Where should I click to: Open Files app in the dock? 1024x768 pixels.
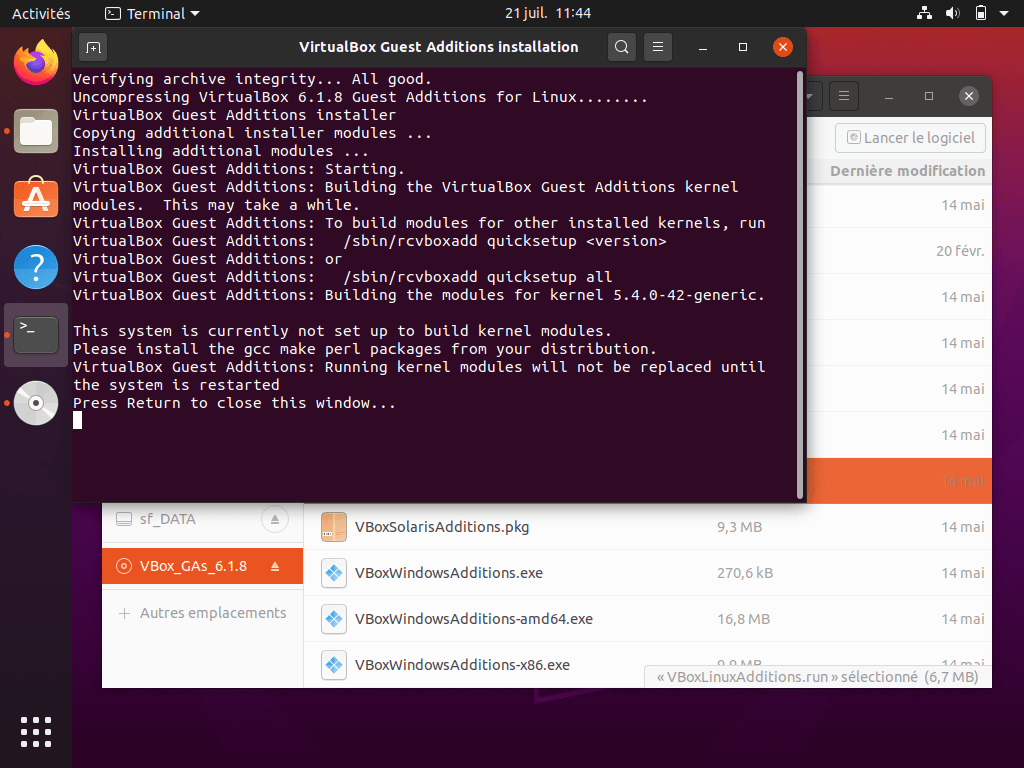tap(36, 131)
